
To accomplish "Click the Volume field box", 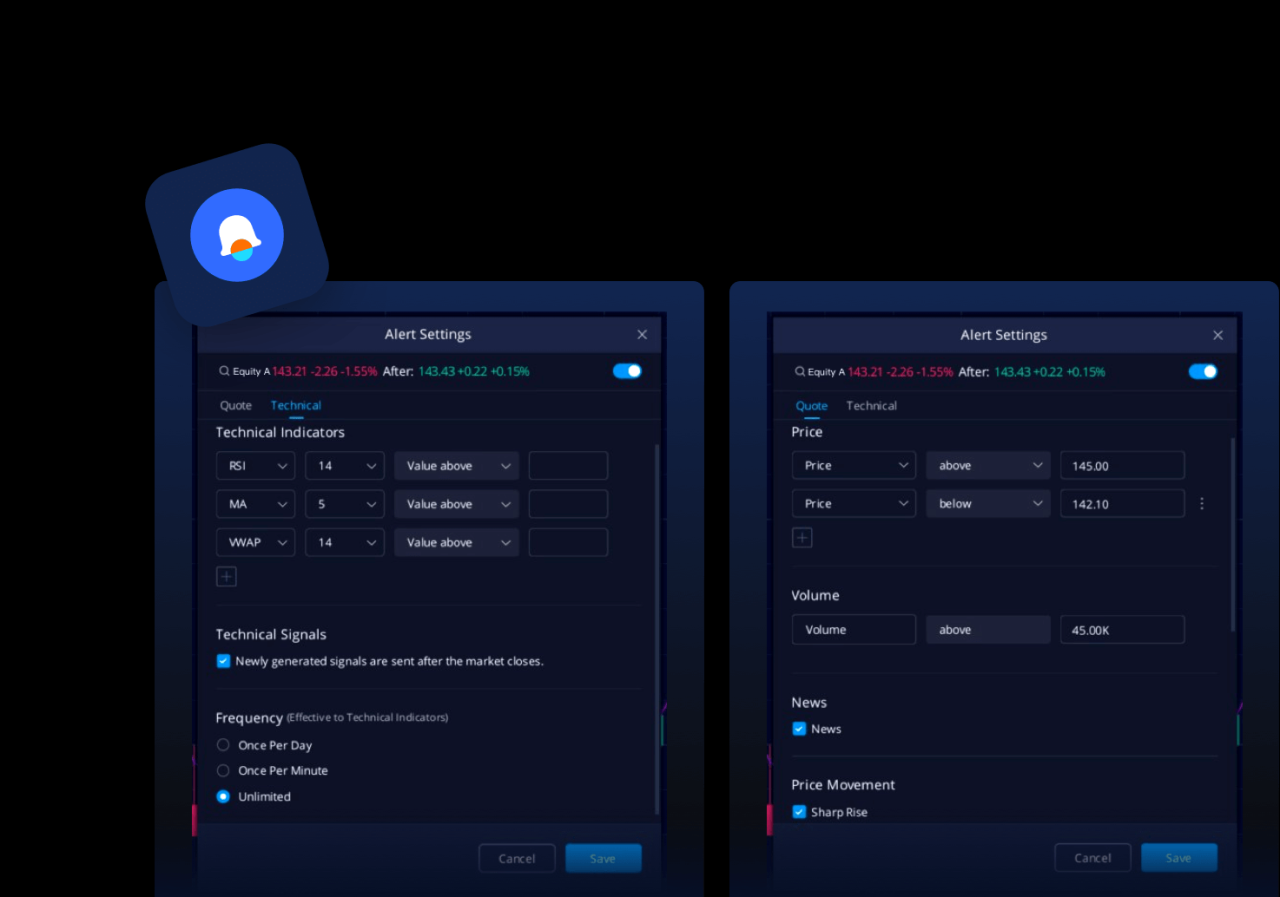I will tap(854, 630).
